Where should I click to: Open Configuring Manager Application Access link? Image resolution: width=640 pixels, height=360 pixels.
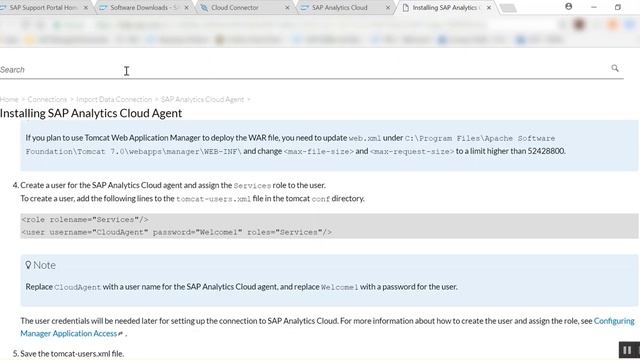coord(327,327)
